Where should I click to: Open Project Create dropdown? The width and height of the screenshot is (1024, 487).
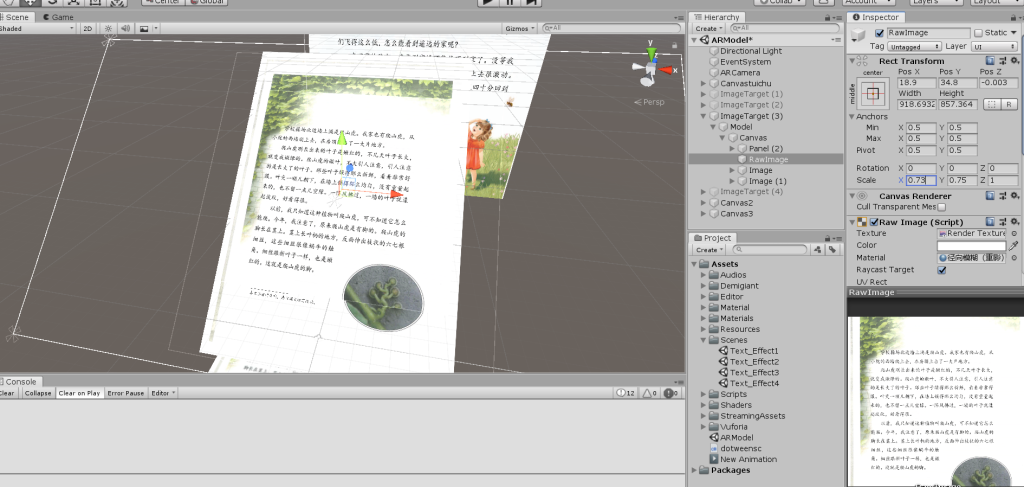tap(709, 249)
